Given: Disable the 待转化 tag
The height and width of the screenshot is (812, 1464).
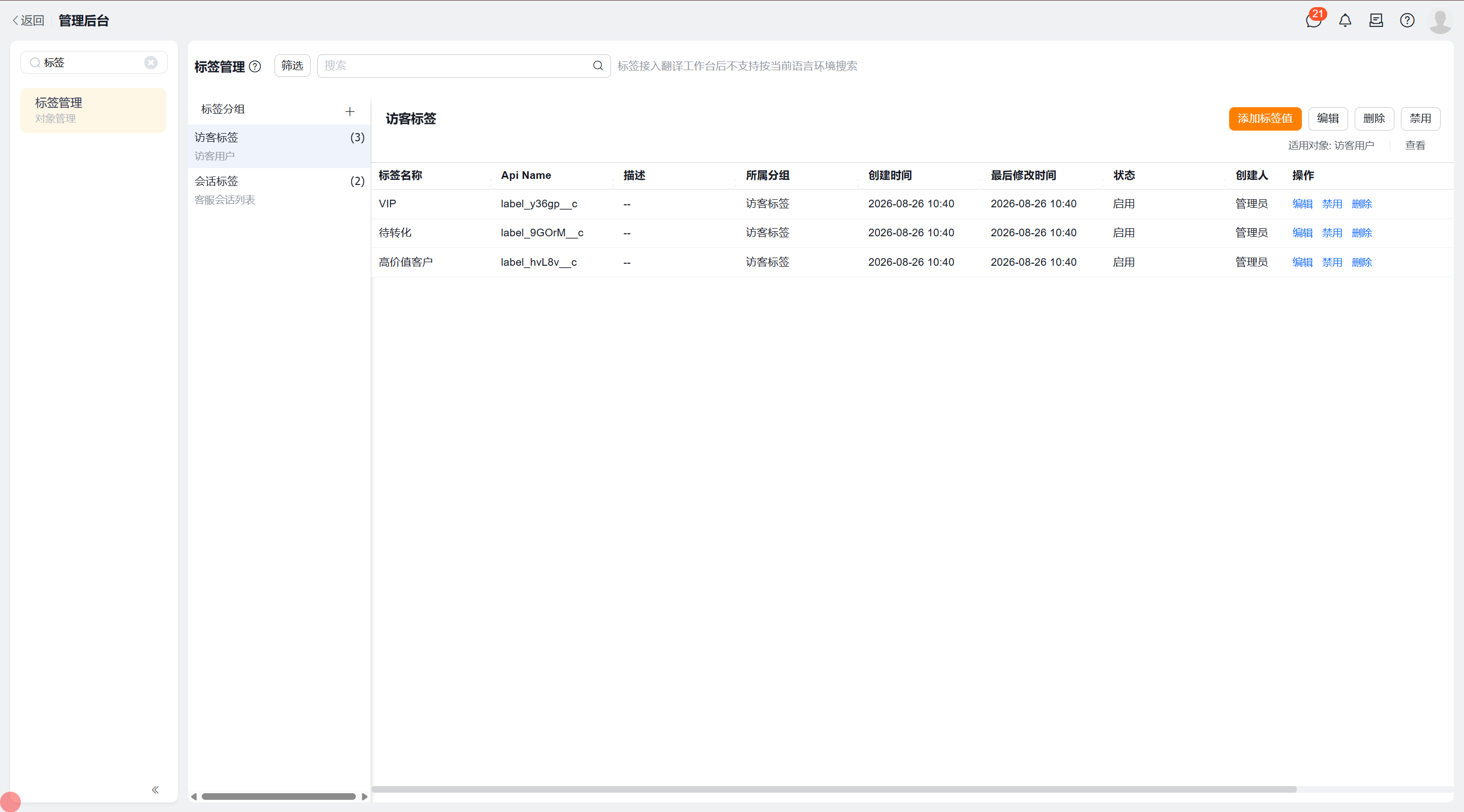Looking at the screenshot, I should tap(1332, 233).
